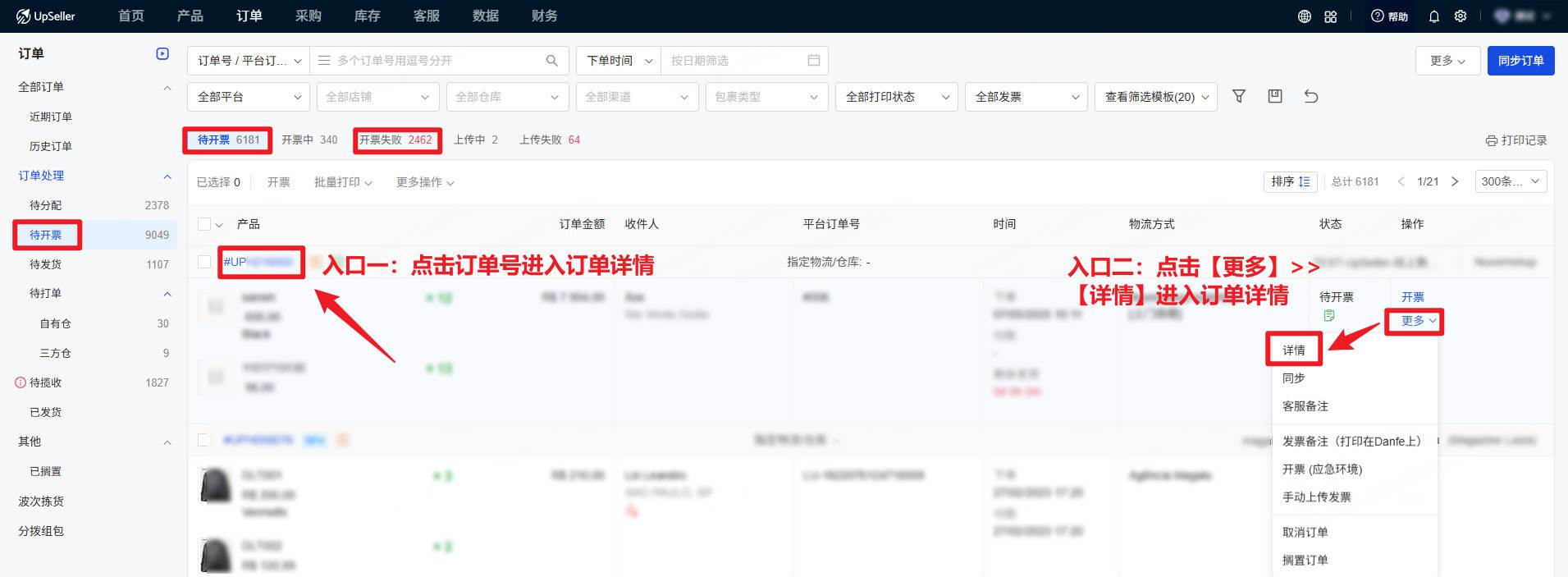
Task: Click the 排序 sort button
Action: [x=1291, y=181]
